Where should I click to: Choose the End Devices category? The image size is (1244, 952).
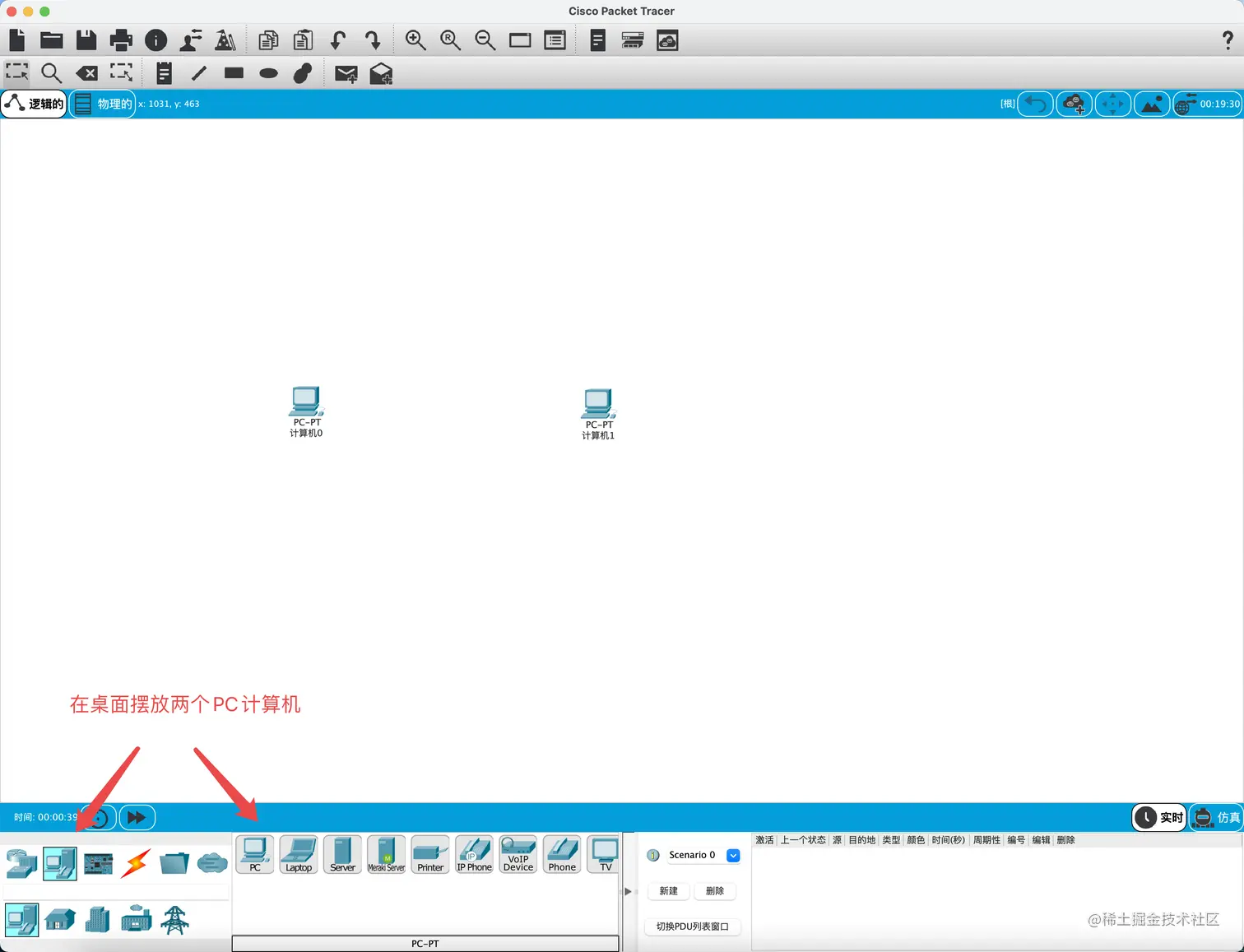coord(60,864)
